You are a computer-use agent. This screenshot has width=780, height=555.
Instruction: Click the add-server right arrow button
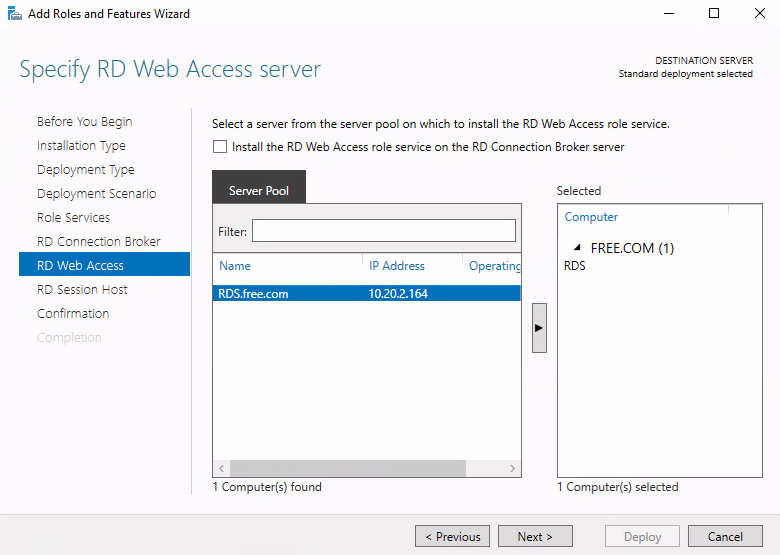[x=539, y=328]
